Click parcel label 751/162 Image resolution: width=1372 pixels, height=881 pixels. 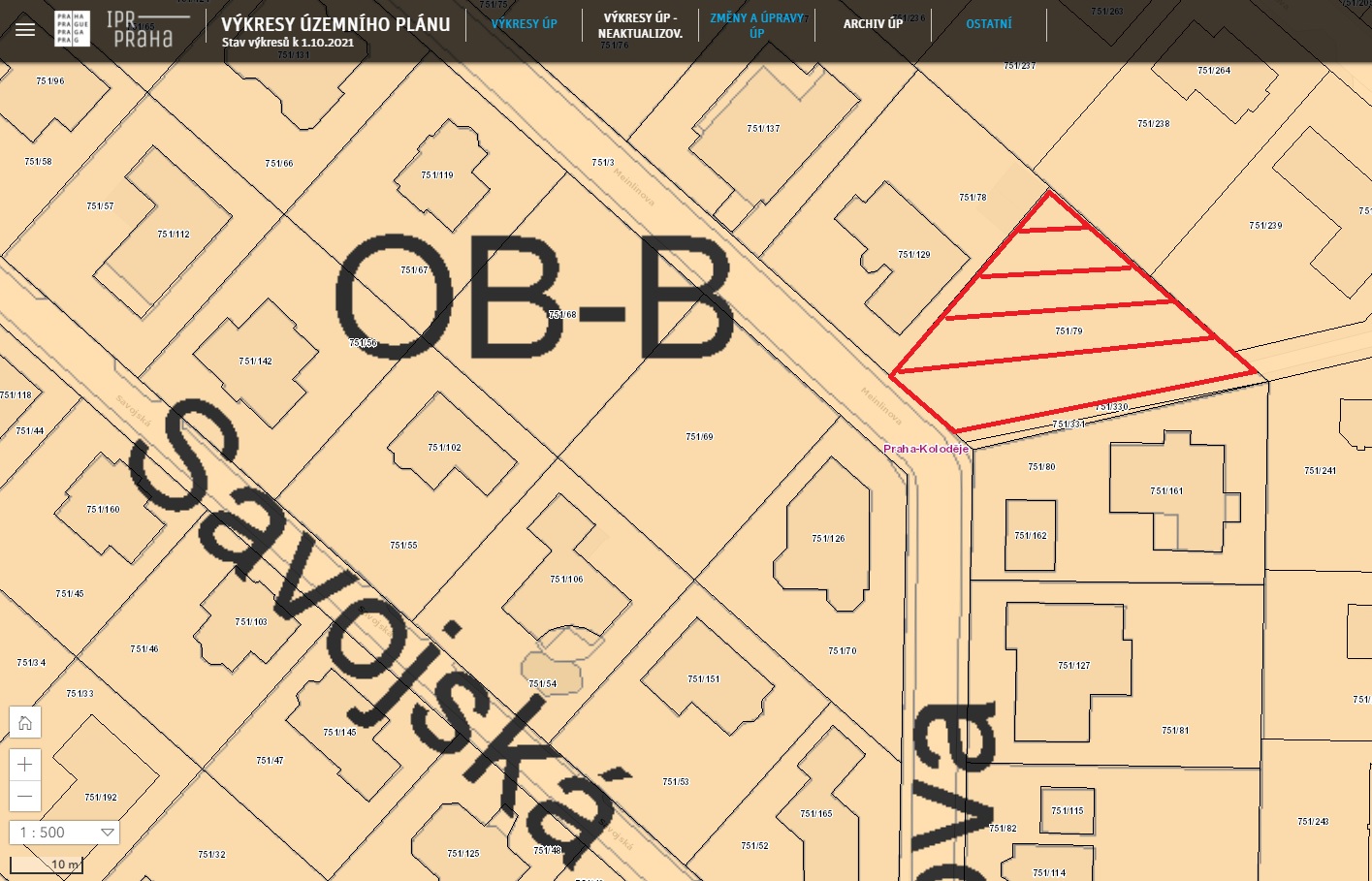1031,536
